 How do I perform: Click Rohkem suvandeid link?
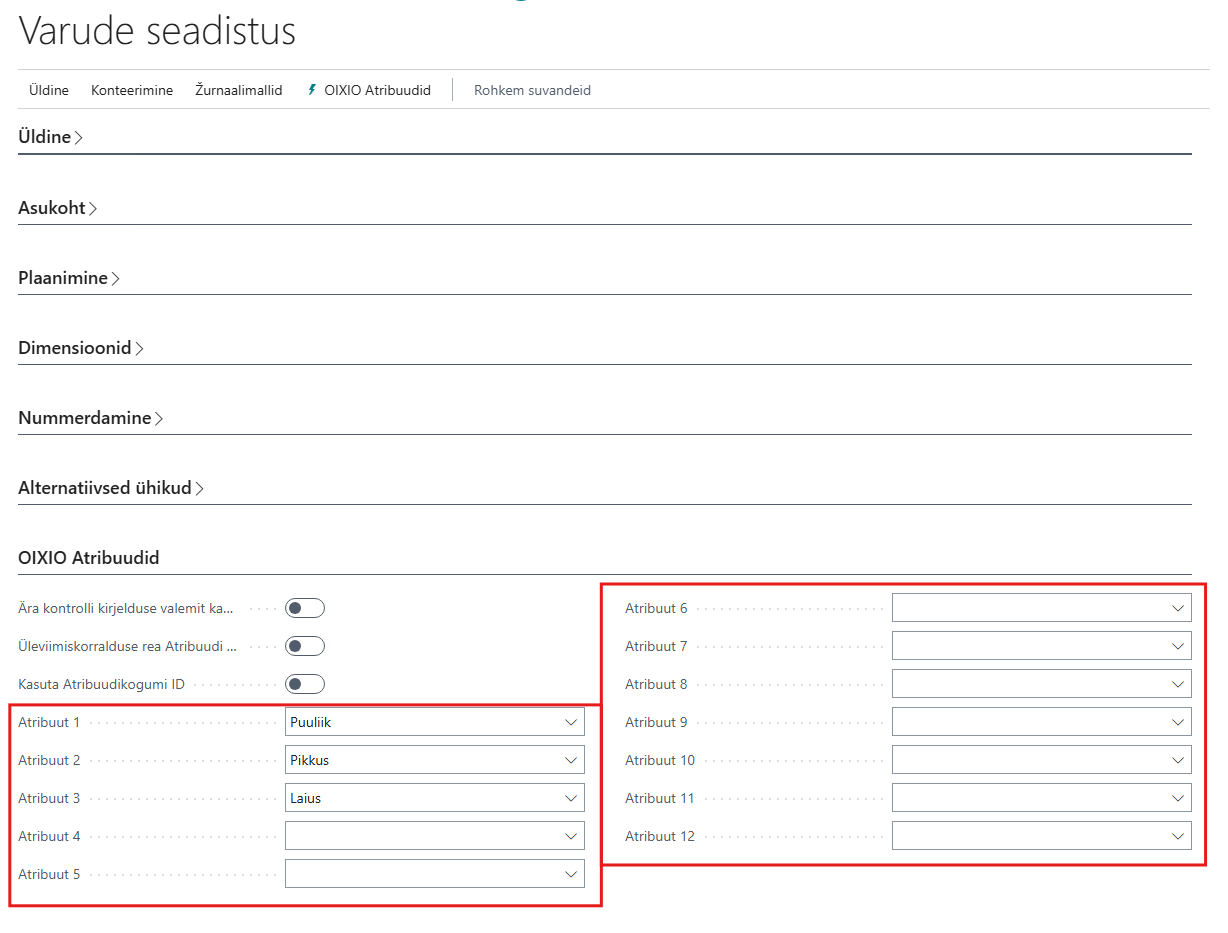pos(532,90)
